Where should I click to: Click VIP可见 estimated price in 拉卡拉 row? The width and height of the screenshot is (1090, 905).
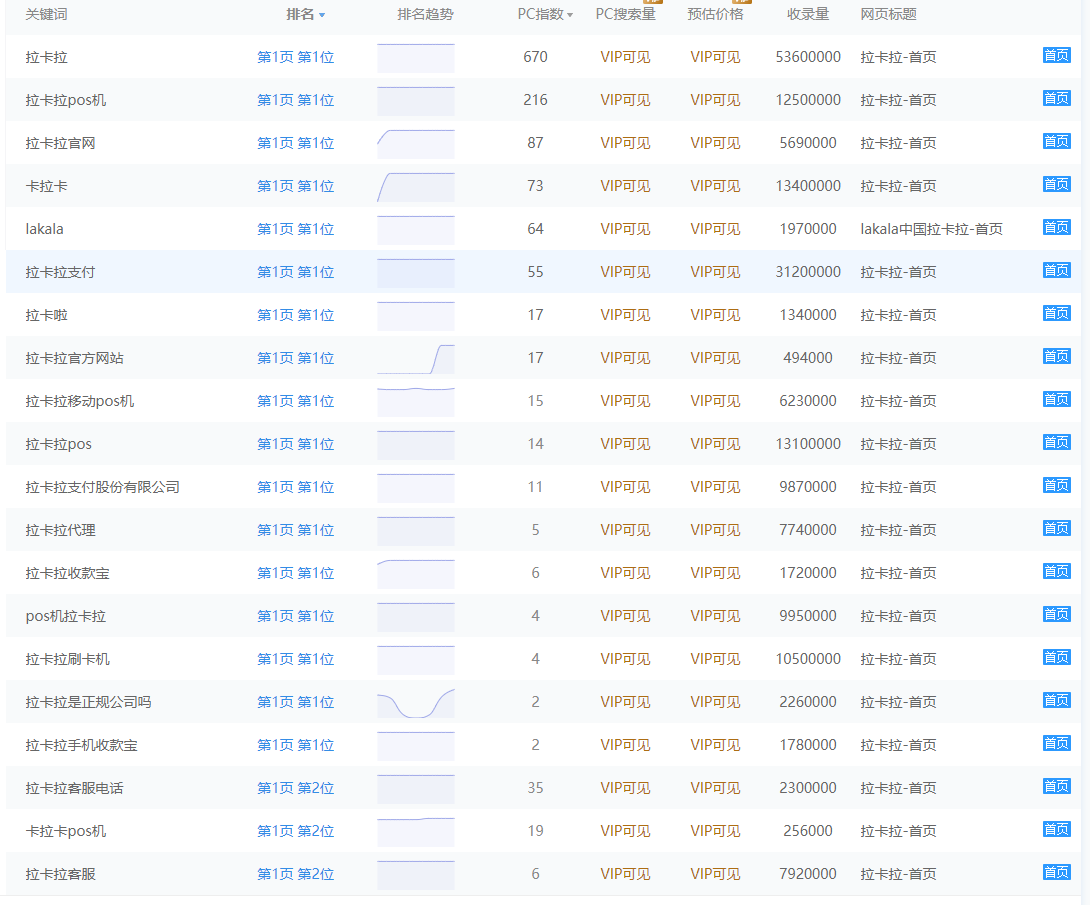[715, 57]
